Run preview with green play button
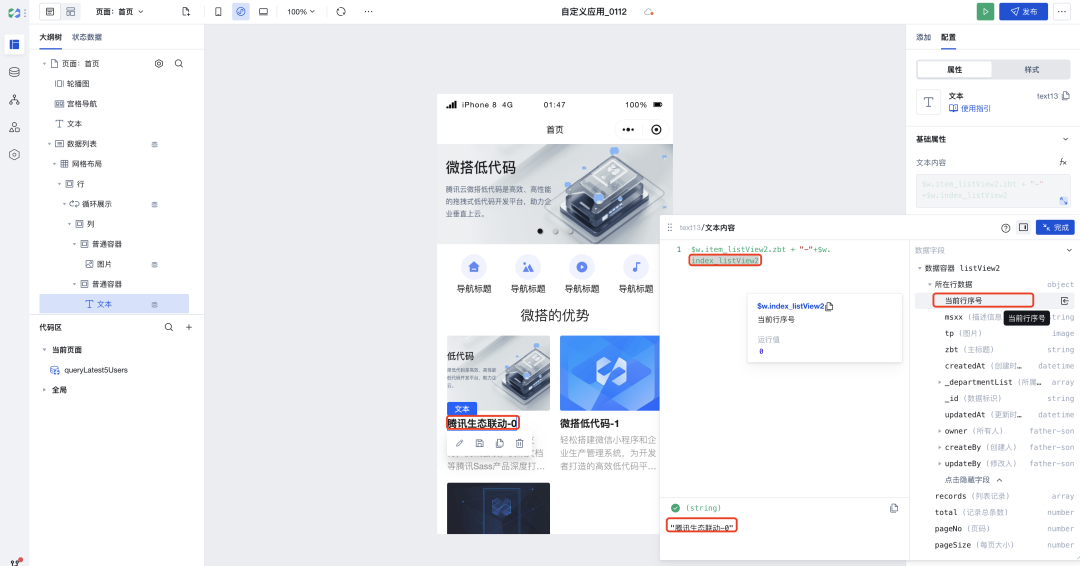The width and height of the screenshot is (1080, 566). pyautogui.click(x=986, y=12)
